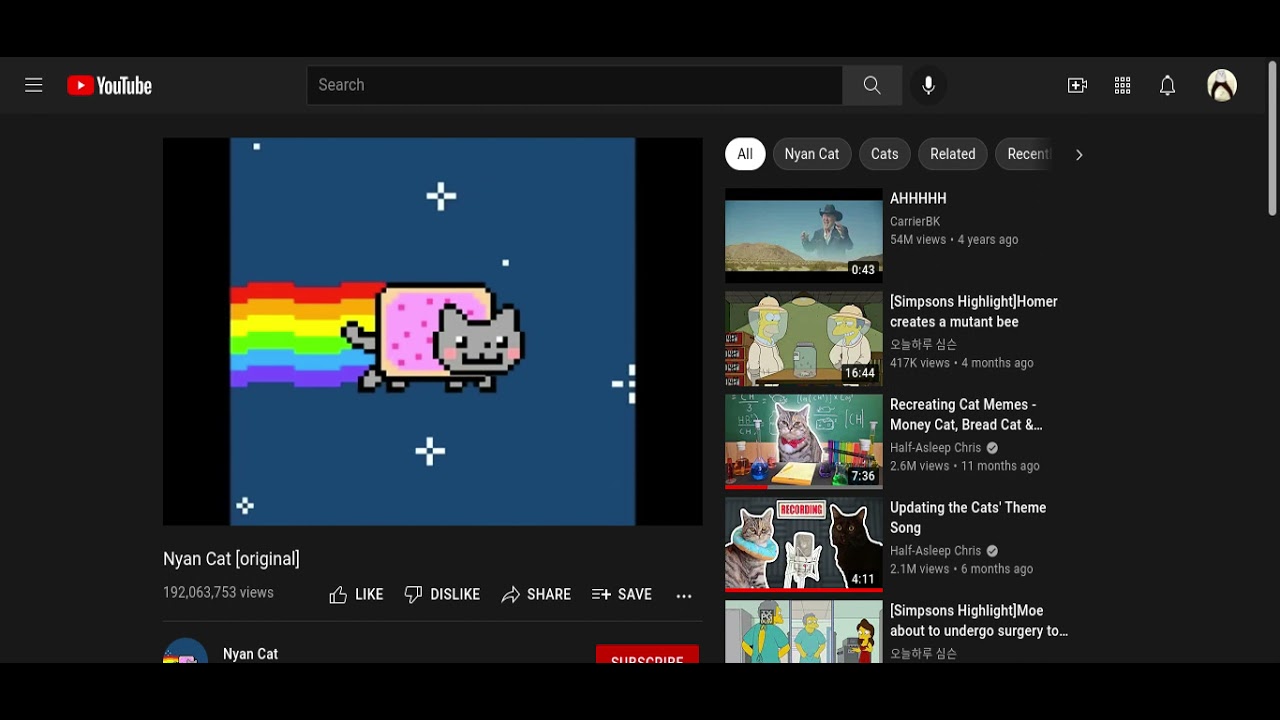This screenshot has width=1280, height=720.
Task: Subscribe to the Nyan Cat channel
Action: (x=647, y=655)
